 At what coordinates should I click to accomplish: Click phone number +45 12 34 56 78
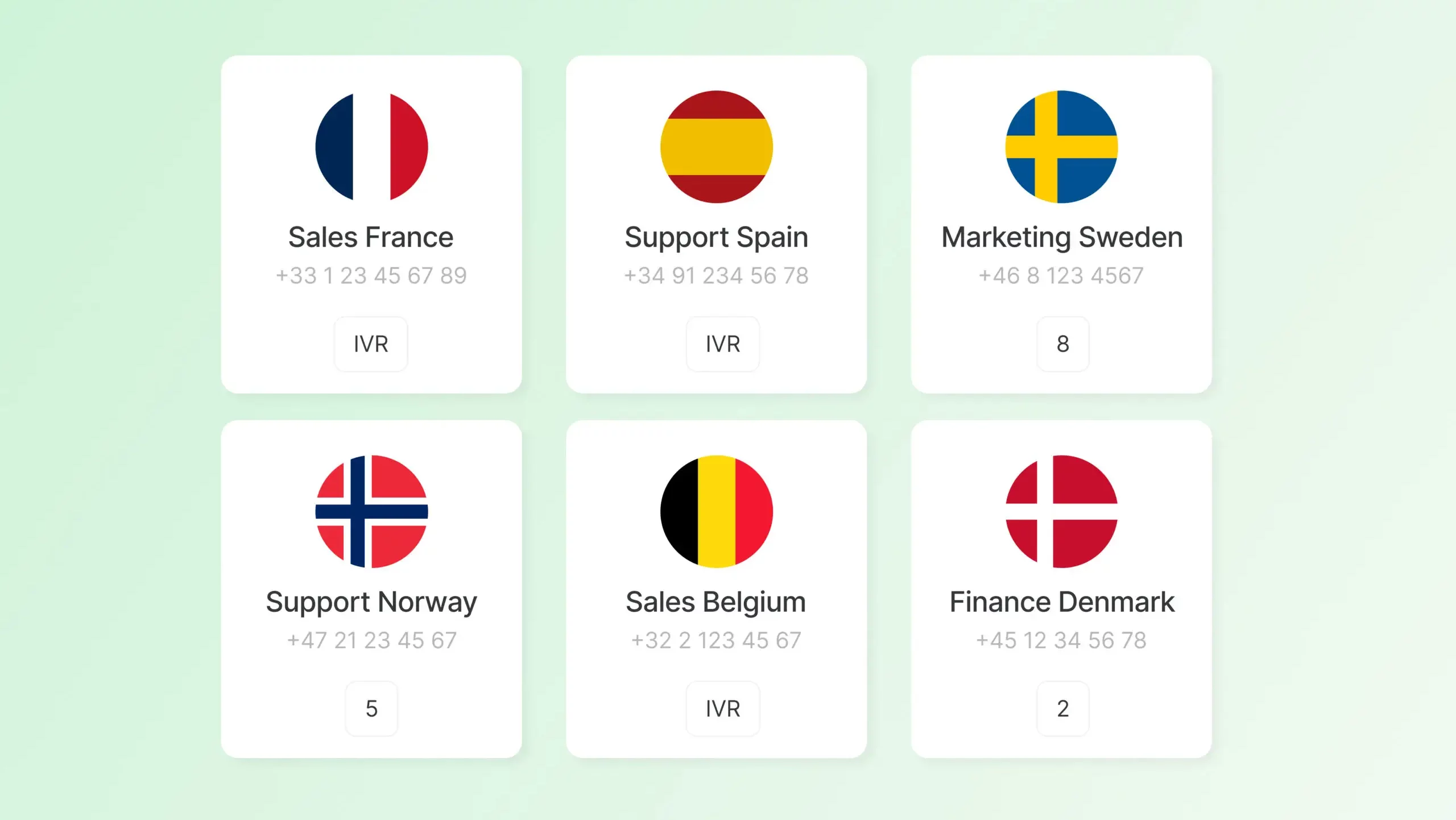pyautogui.click(x=1061, y=640)
